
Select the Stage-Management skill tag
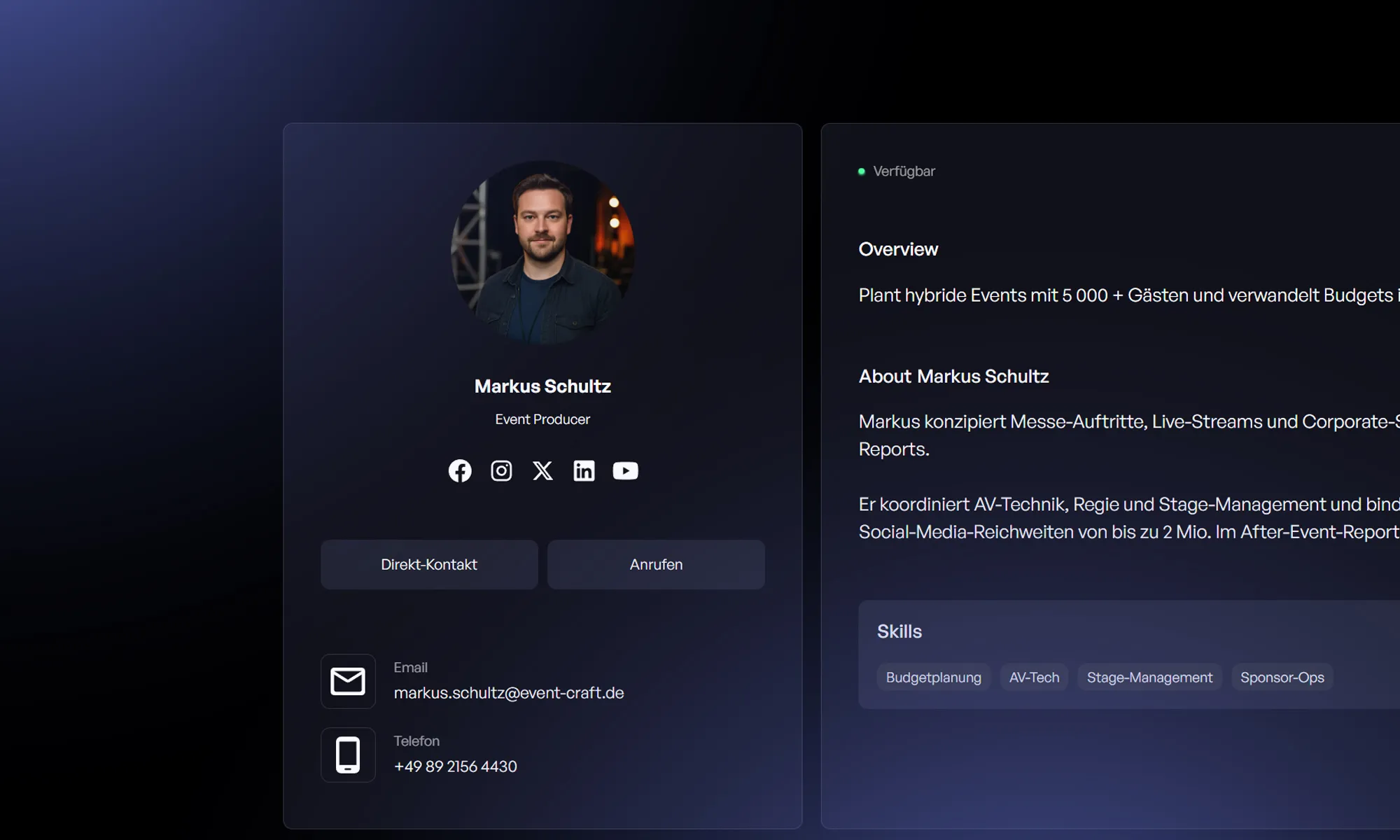pyautogui.click(x=1149, y=678)
